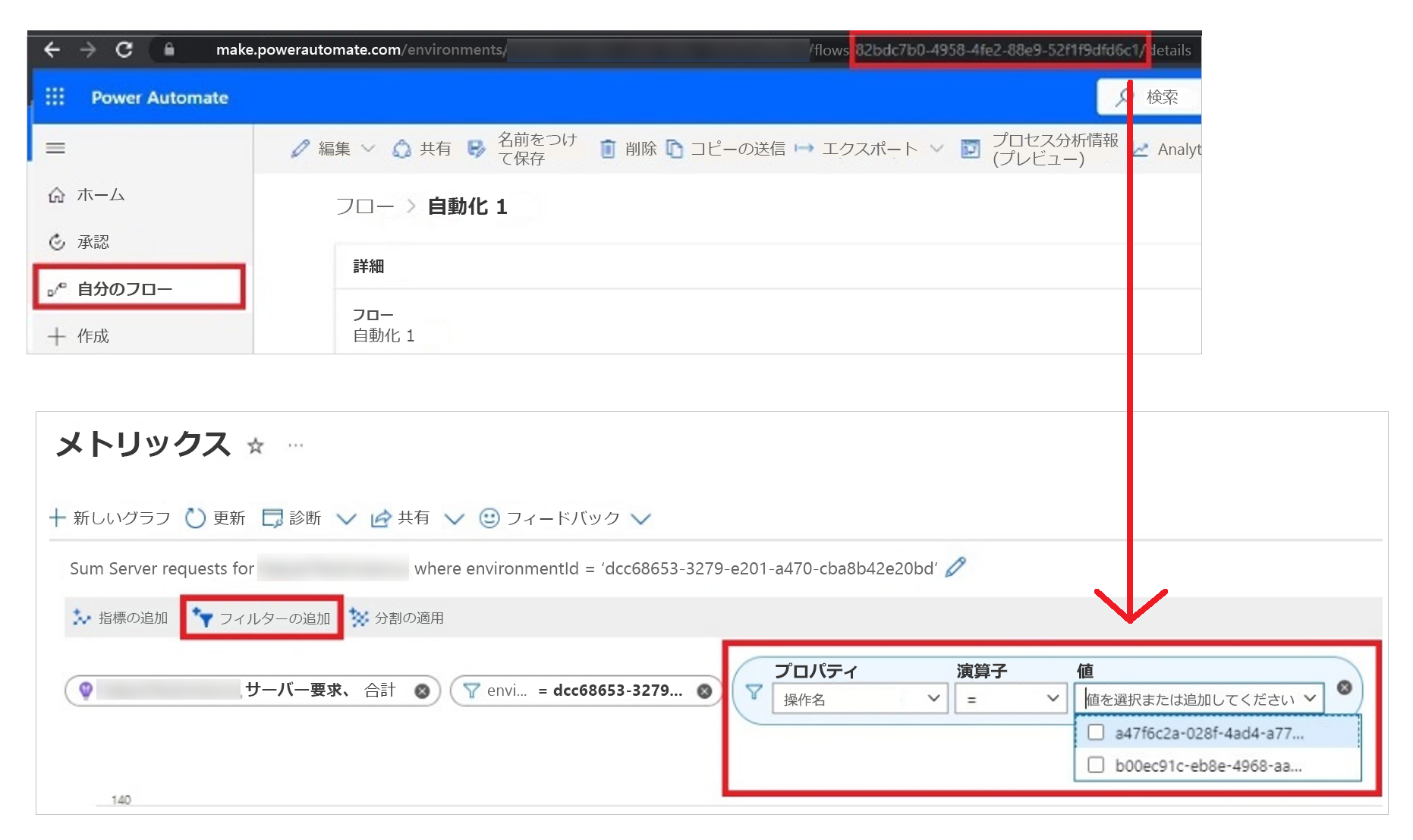Select 自分のフロー in the navigation

pyautogui.click(x=139, y=288)
